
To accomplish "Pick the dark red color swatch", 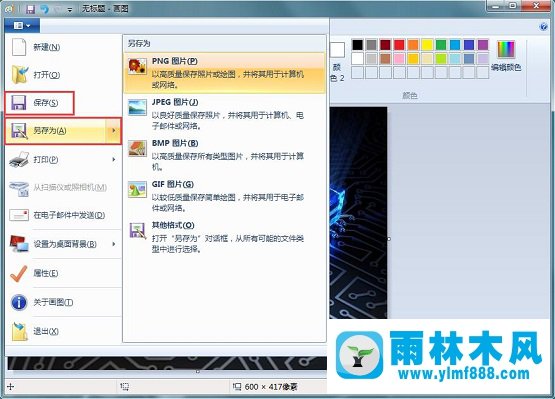I will click(385, 45).
